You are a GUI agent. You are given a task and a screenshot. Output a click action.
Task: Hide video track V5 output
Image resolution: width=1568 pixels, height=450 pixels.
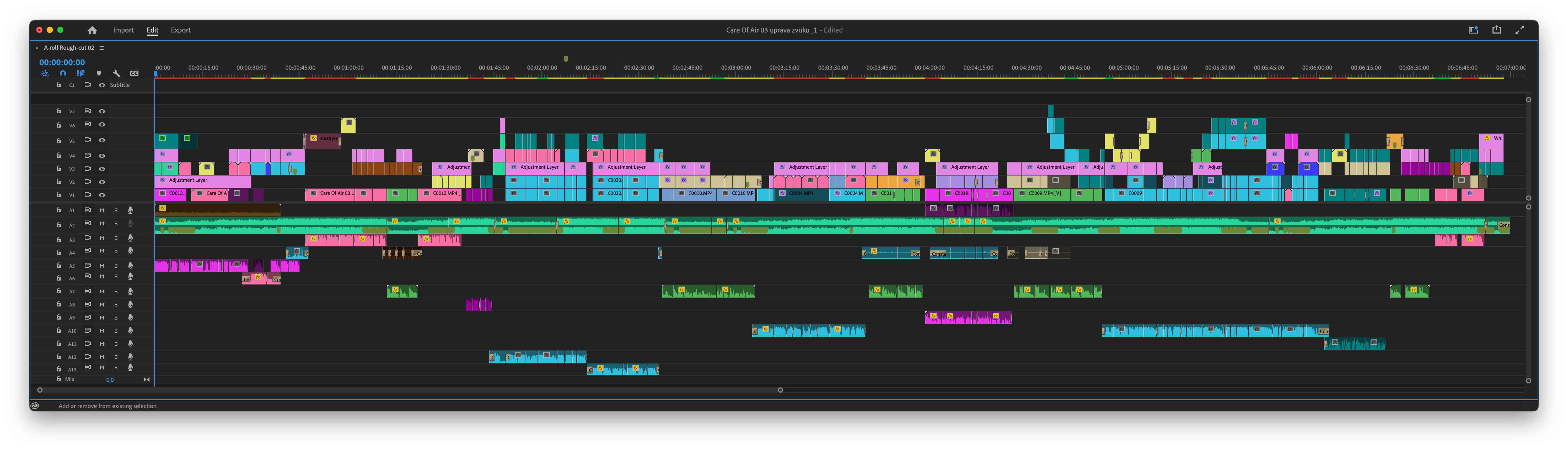102,140
